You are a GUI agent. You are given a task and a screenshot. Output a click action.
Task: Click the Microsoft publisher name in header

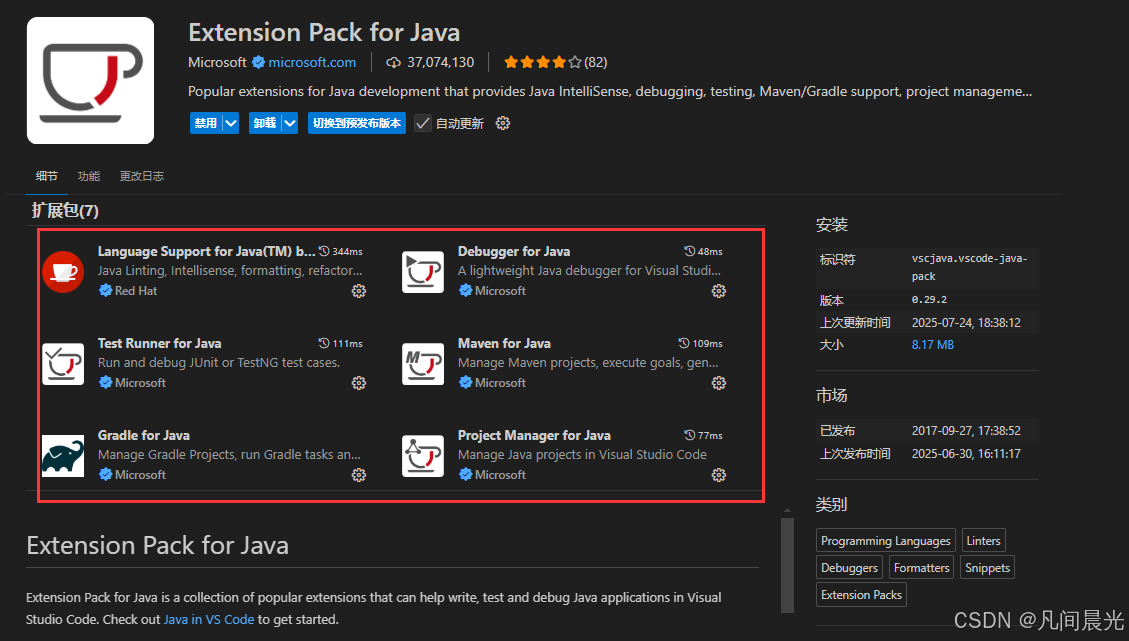pos(217,63)
